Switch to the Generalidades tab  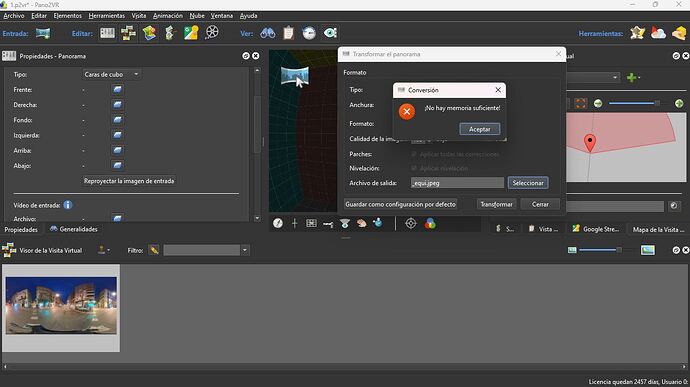pyautogui.click(x=73, y=229)
